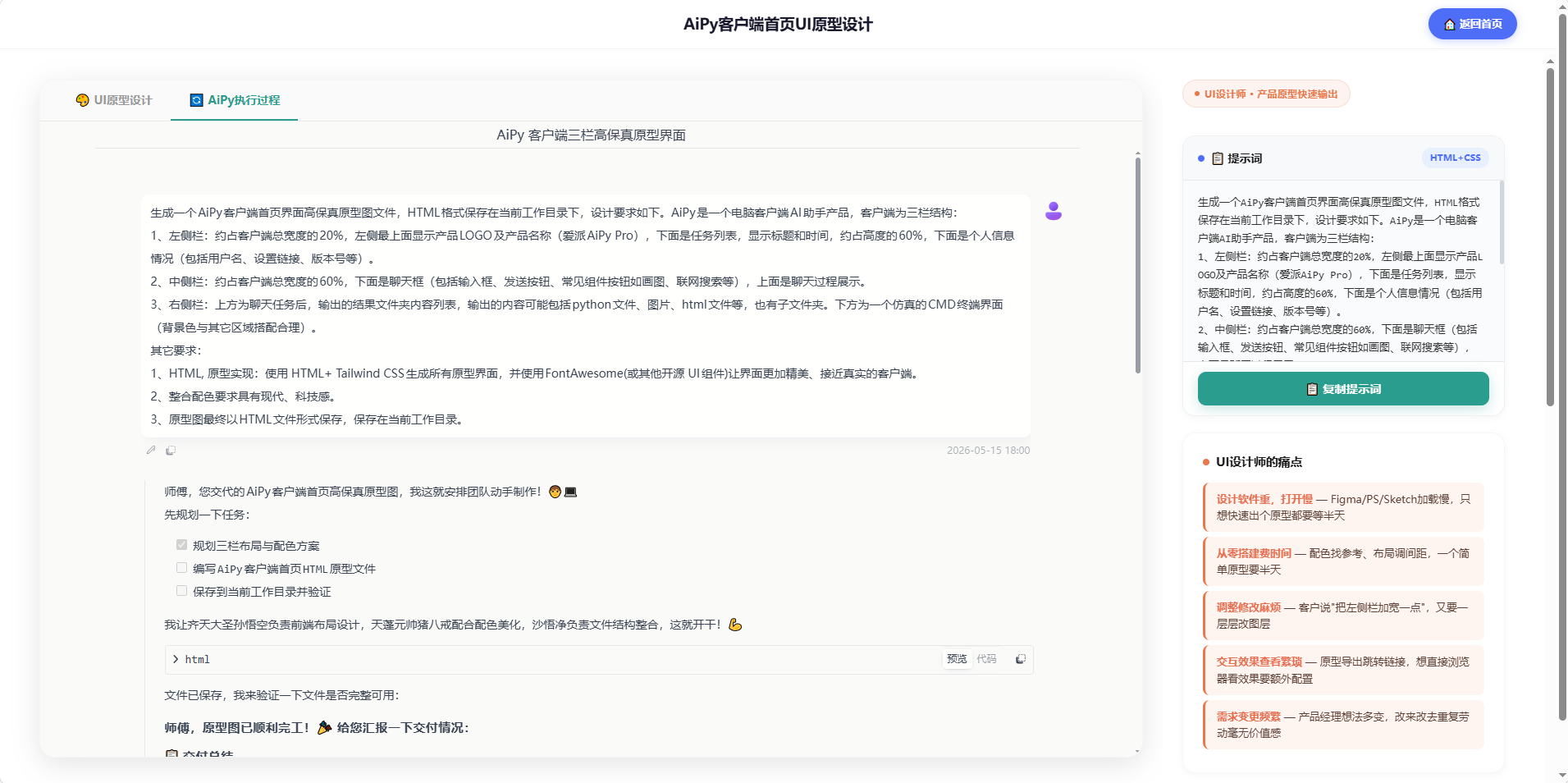This screenshot has height=783, width=1568.
Task: Click the AiPy 客户端三栏高保真原型界面 title
Action: tap(591, 135)
